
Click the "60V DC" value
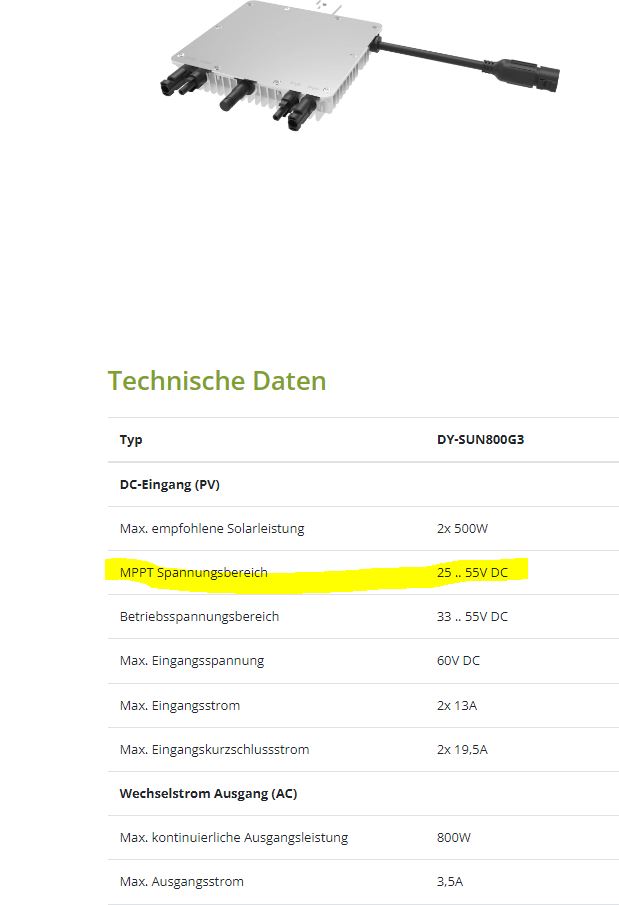[459, 661]
